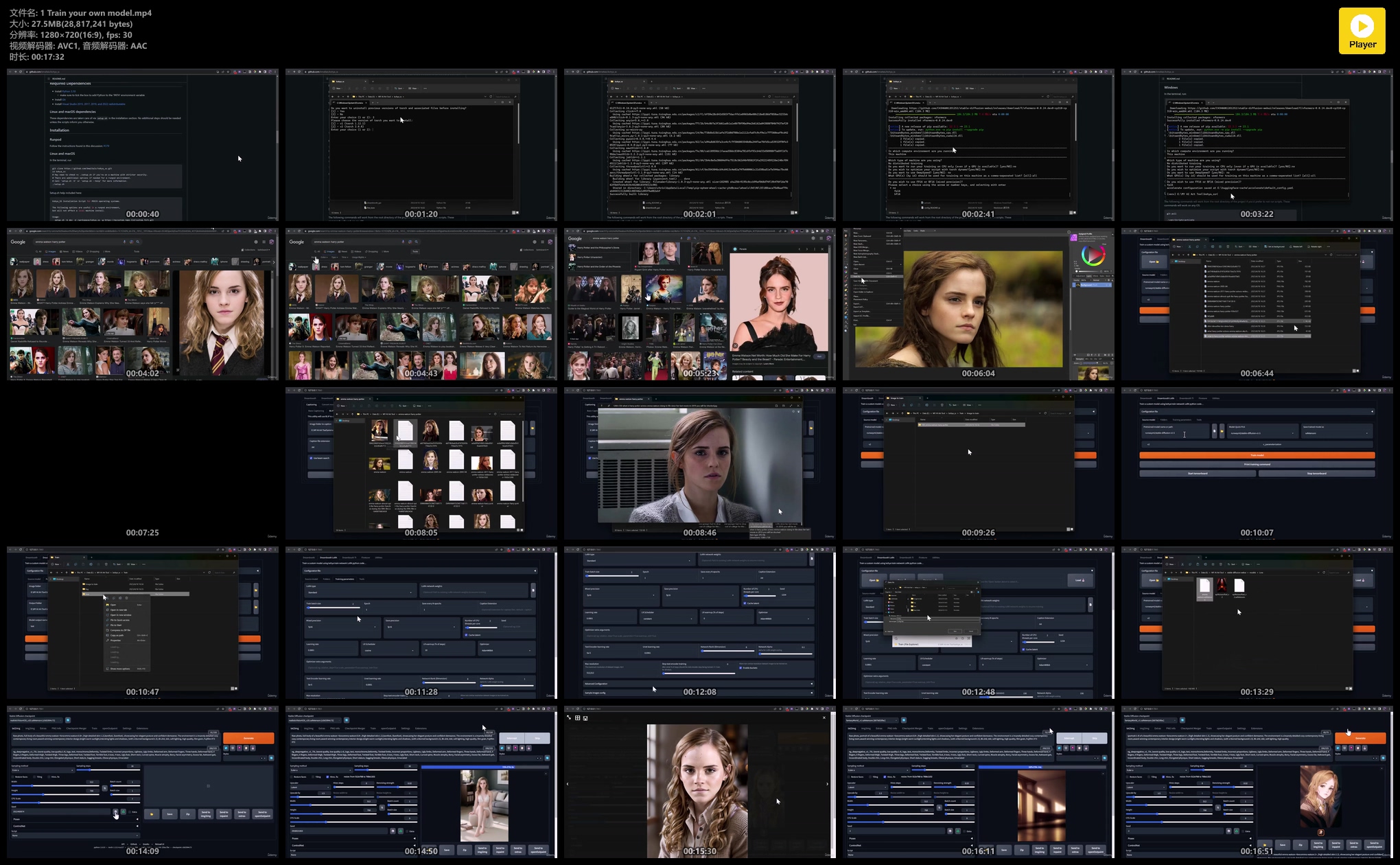Click Start tensorboard in 00:10:07 thumbnail

(1198, 474)
